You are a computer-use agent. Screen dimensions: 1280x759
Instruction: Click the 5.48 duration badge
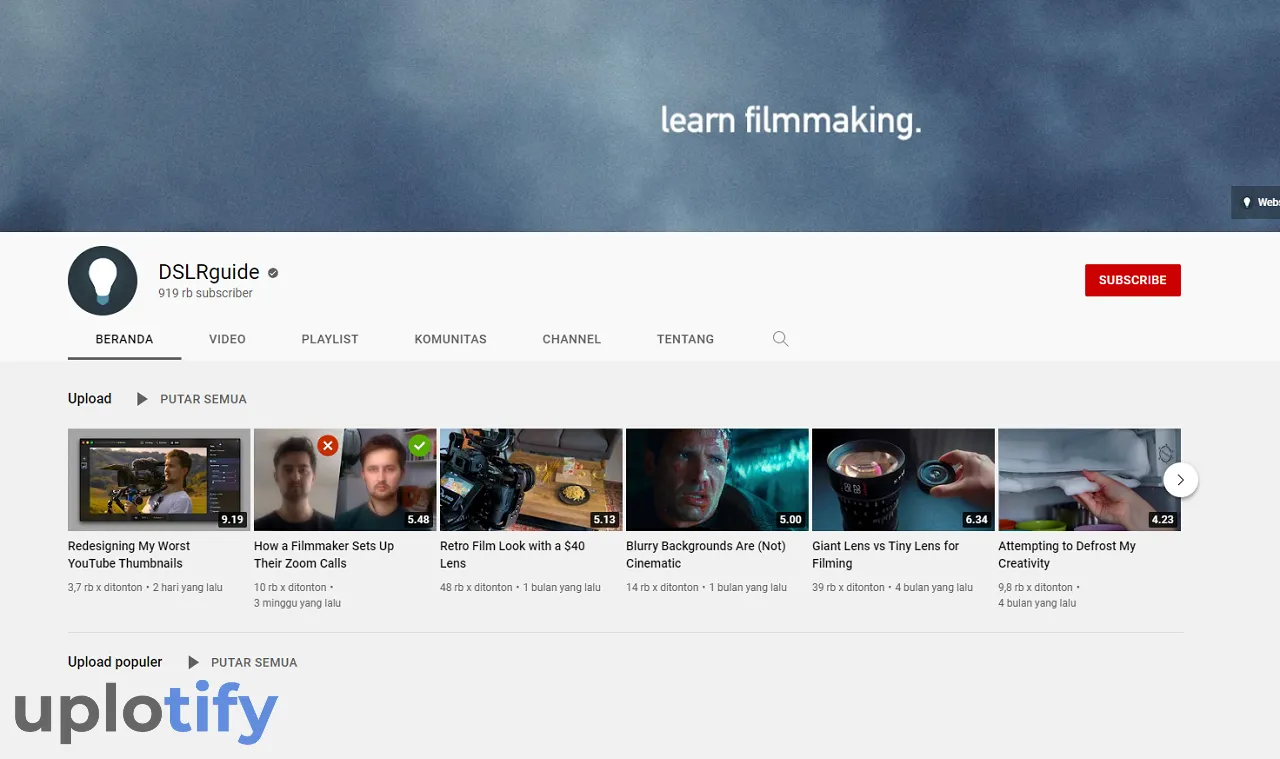coord(418,520)
